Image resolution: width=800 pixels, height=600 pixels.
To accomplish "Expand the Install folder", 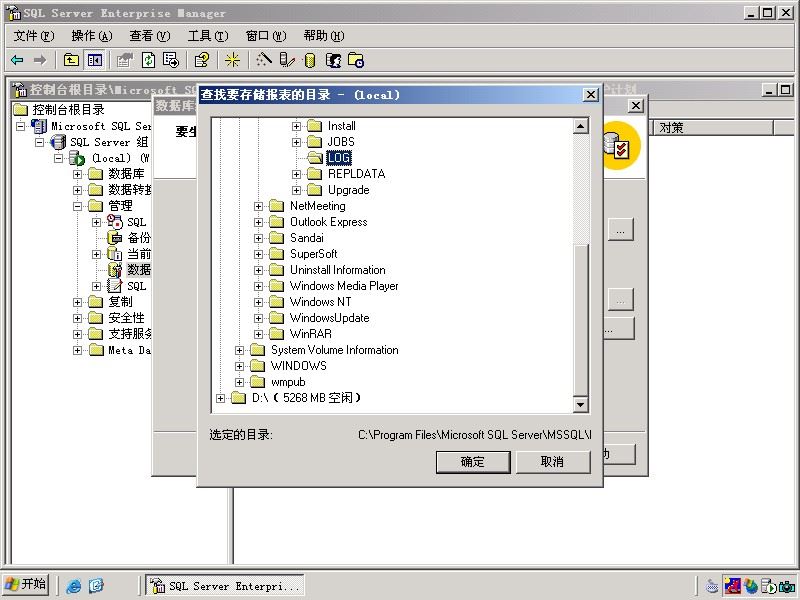I will (296, 126).
